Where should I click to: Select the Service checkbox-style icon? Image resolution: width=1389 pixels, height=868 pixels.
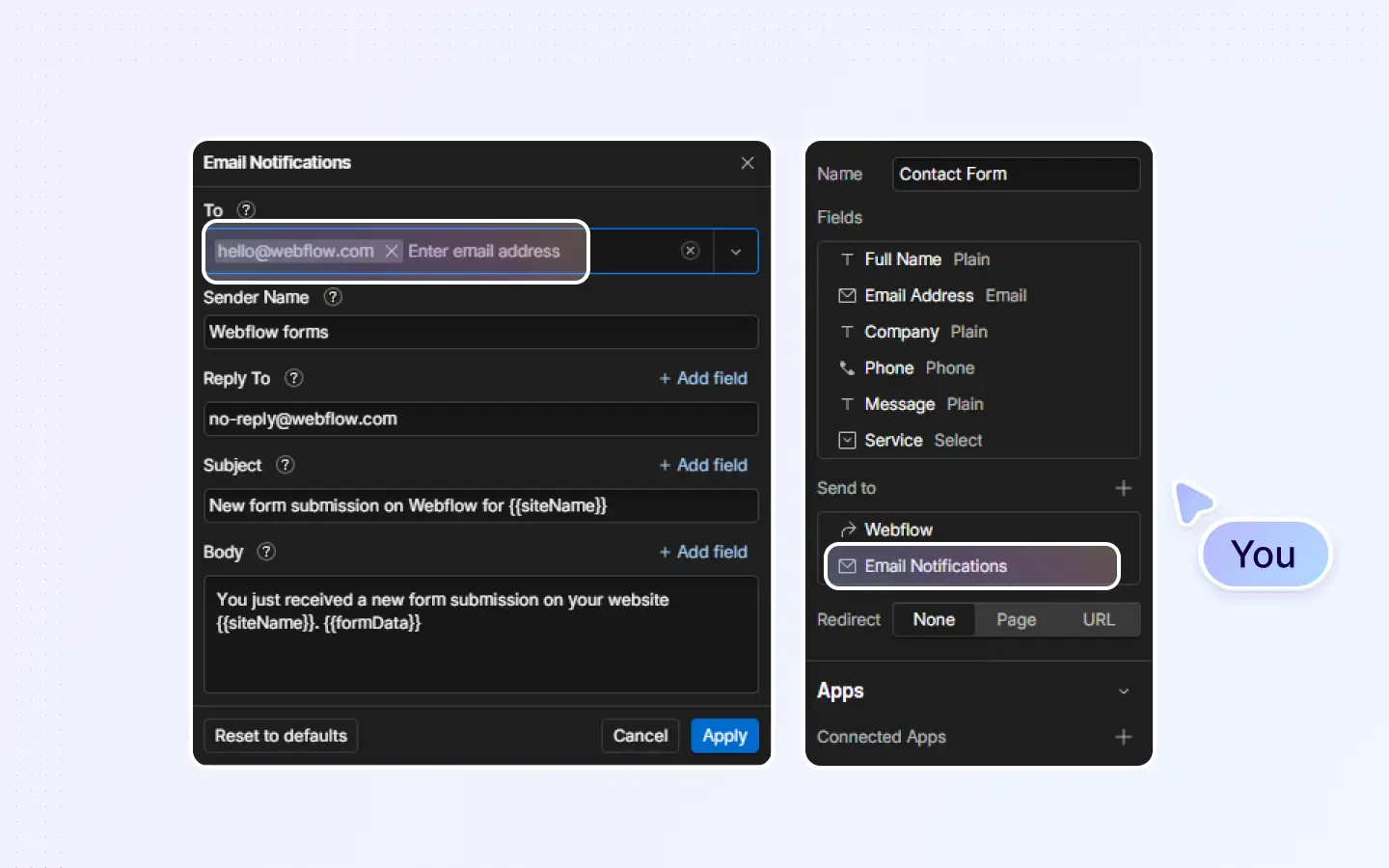tap(847, 440)
